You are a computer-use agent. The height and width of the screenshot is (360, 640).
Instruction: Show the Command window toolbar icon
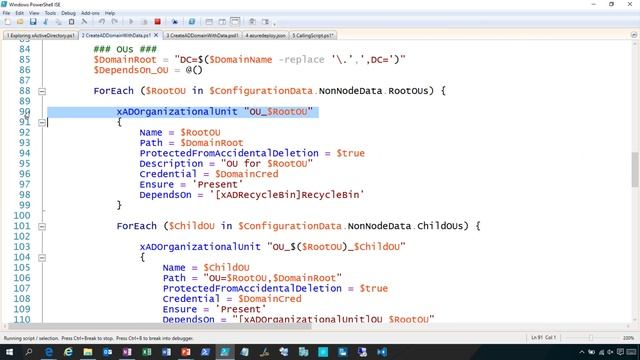coord(252,22)
